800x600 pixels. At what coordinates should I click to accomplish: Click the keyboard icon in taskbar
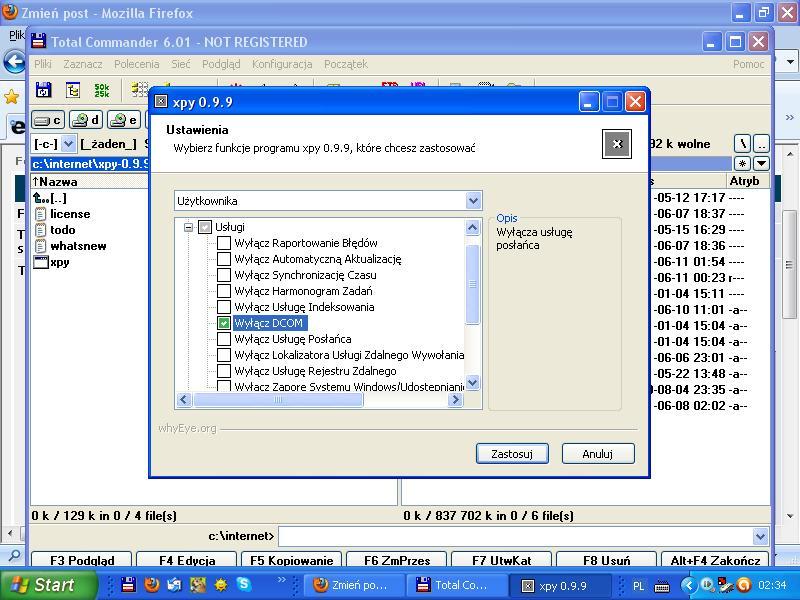(662, 586)
